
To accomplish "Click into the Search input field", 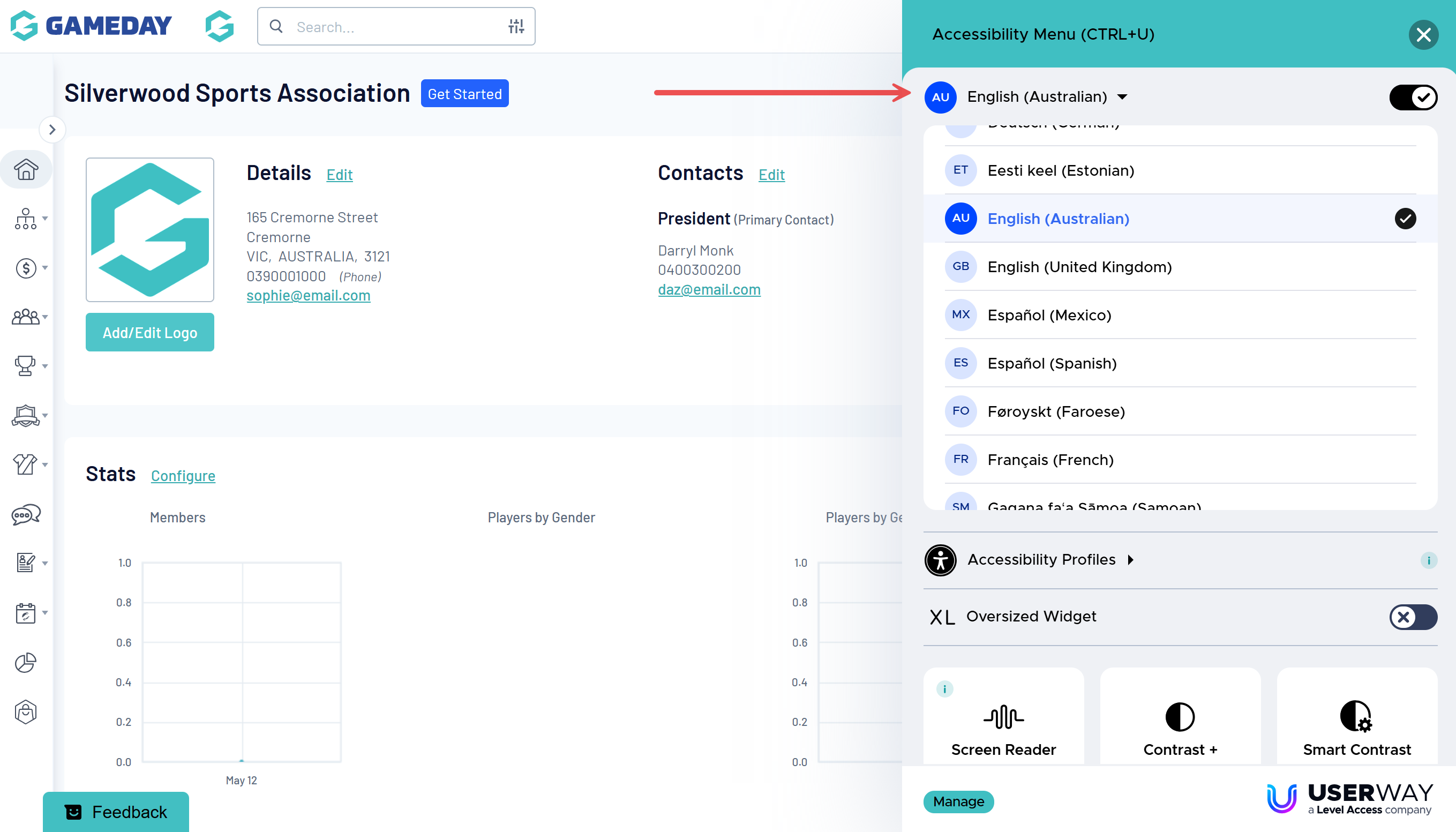I will [x=394, y=27].
